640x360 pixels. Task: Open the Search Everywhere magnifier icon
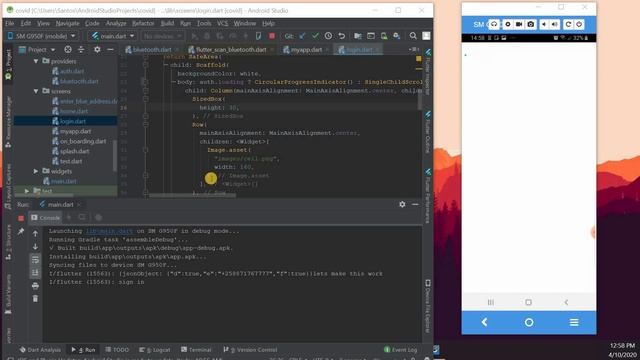point(413,36)
